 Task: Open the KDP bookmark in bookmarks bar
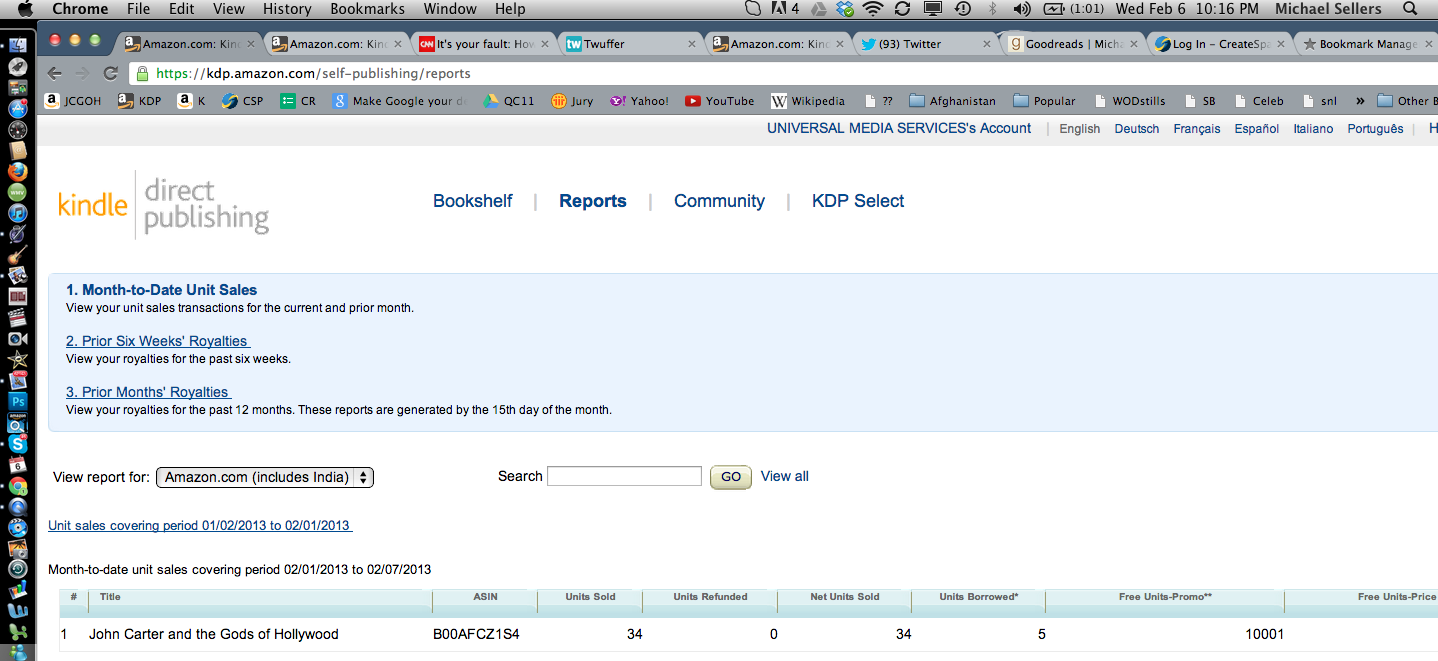tap(139, 101)
